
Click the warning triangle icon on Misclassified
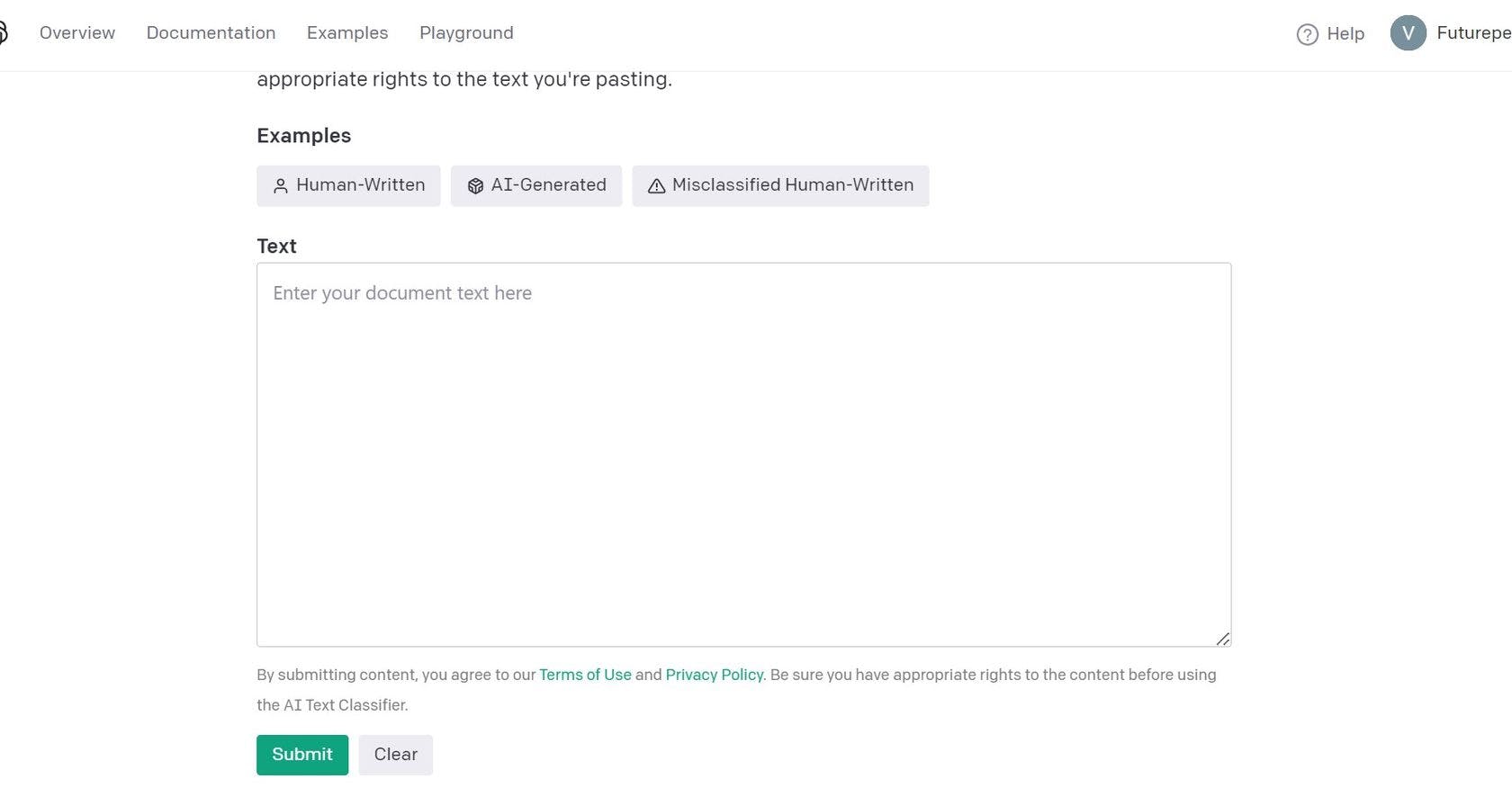[657, 186]
